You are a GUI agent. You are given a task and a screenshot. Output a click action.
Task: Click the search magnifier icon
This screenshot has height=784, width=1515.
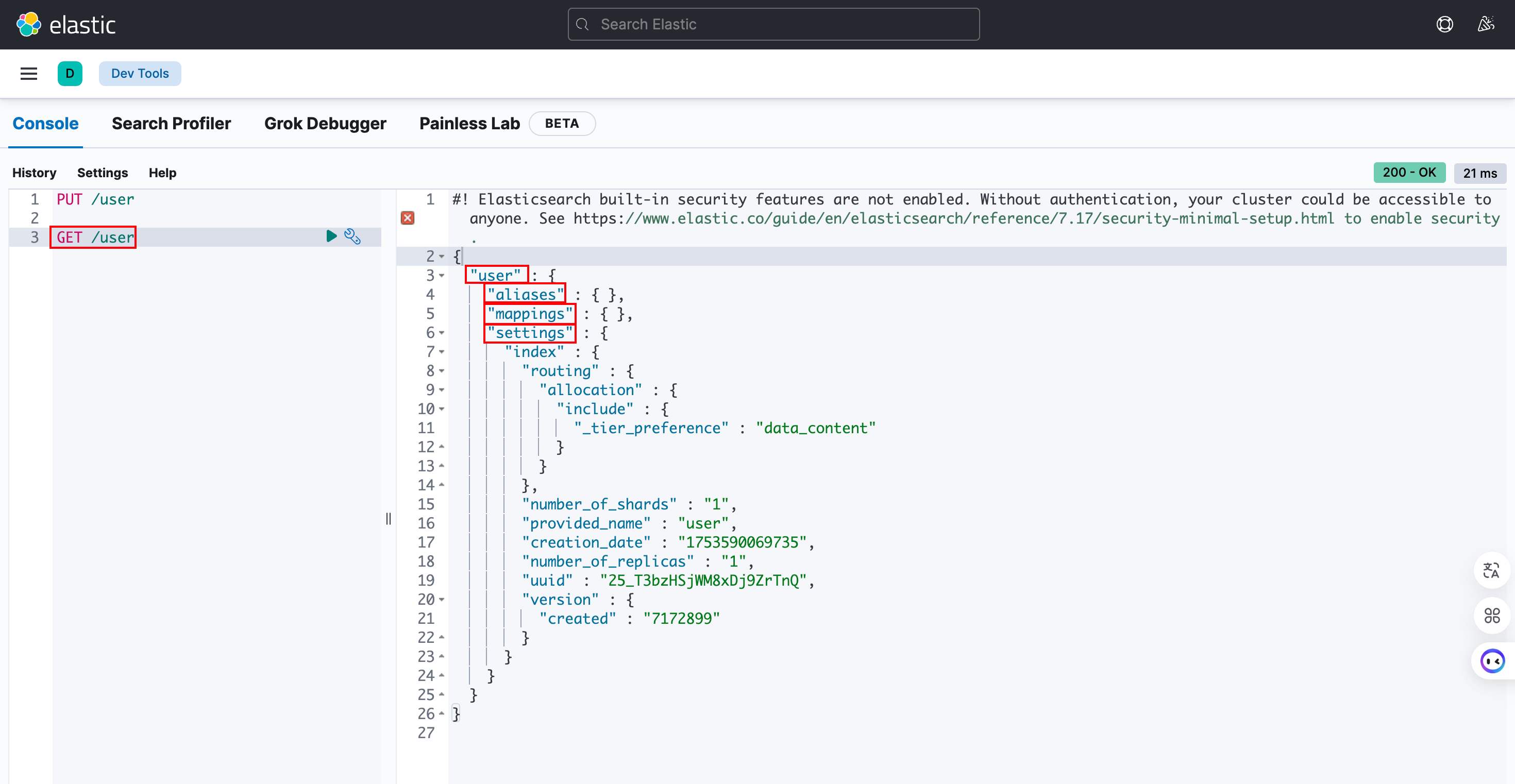(582, 24)
